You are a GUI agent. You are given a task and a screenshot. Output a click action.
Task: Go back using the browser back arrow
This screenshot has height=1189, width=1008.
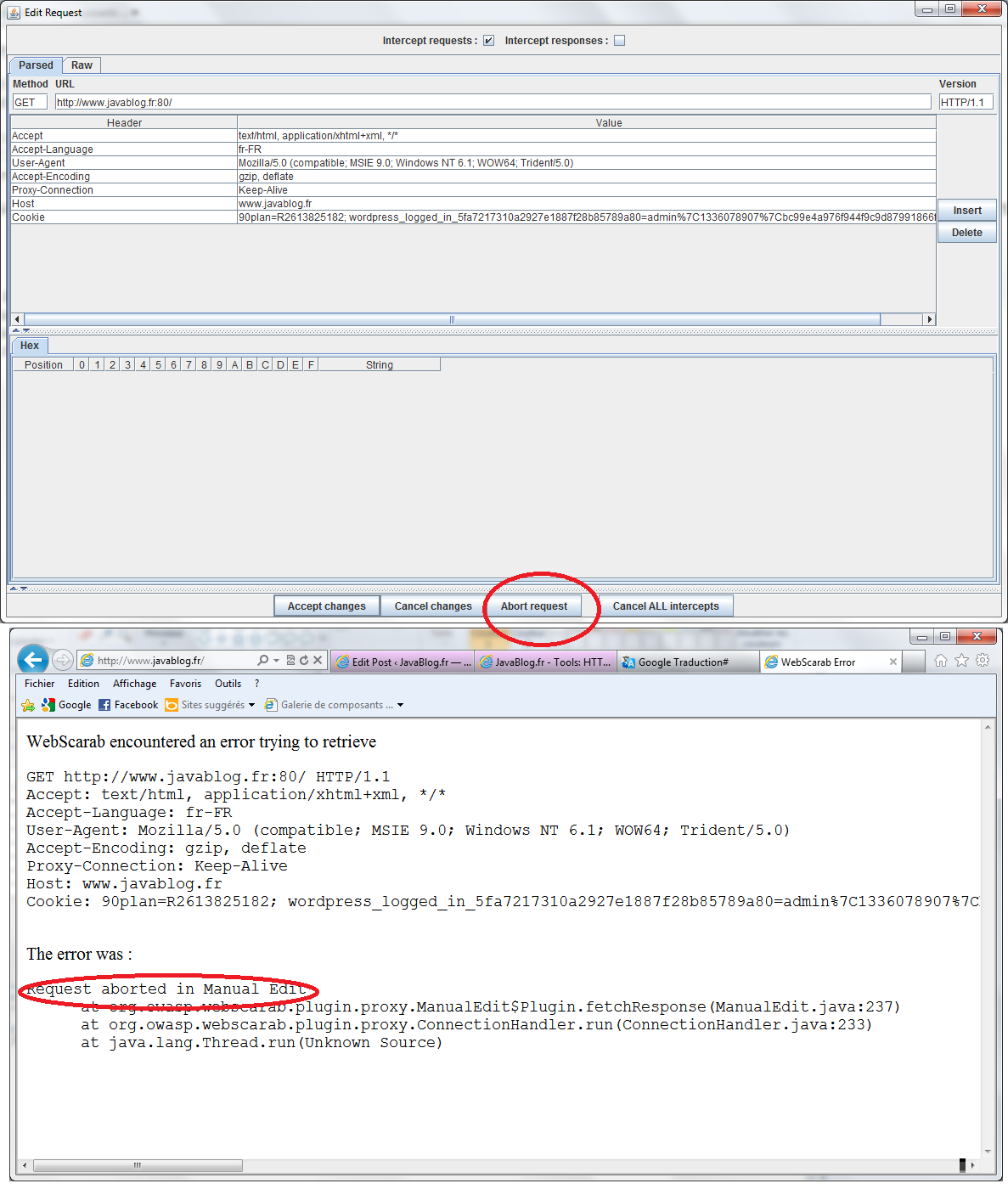(x=33, y=659)
